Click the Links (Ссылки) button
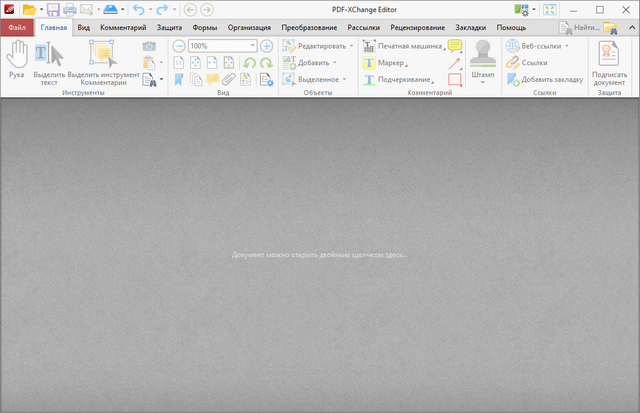This screenshot has width=640, height=413. pos(526,62)
